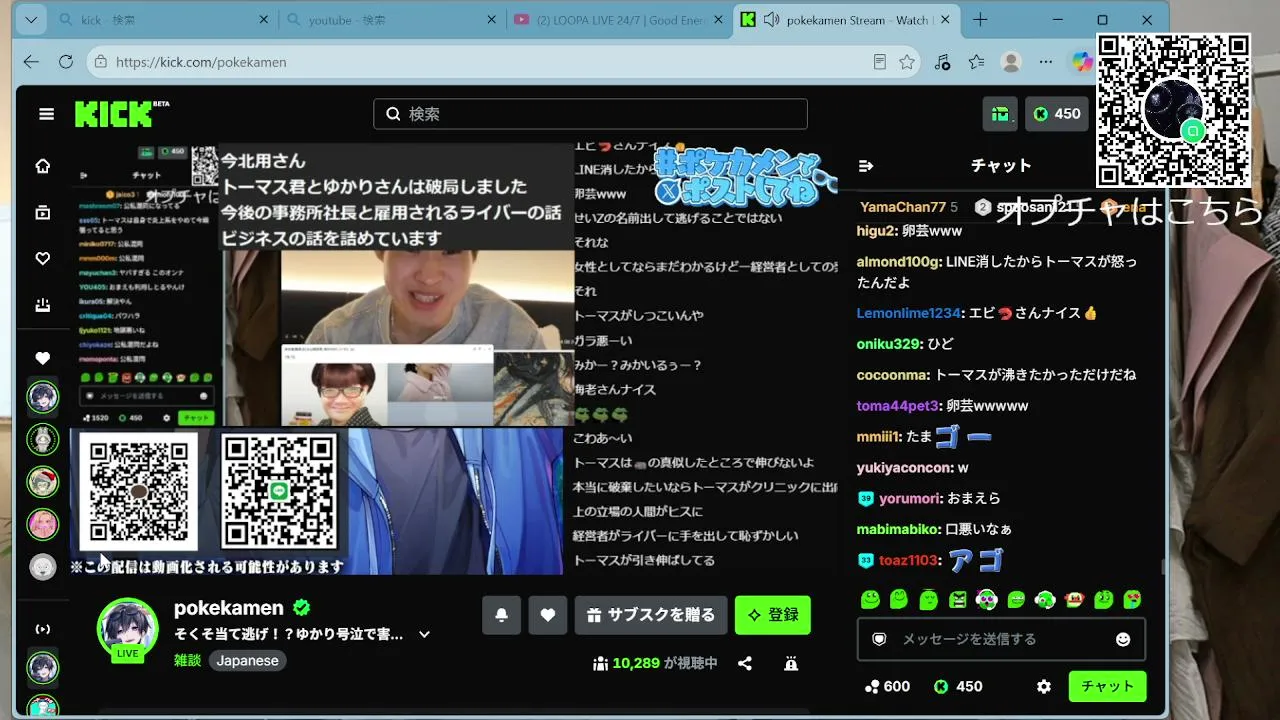Switch to youtube - 検索 browser tab
This screenshot has height=720, width=1280.
tap(392, 20)
